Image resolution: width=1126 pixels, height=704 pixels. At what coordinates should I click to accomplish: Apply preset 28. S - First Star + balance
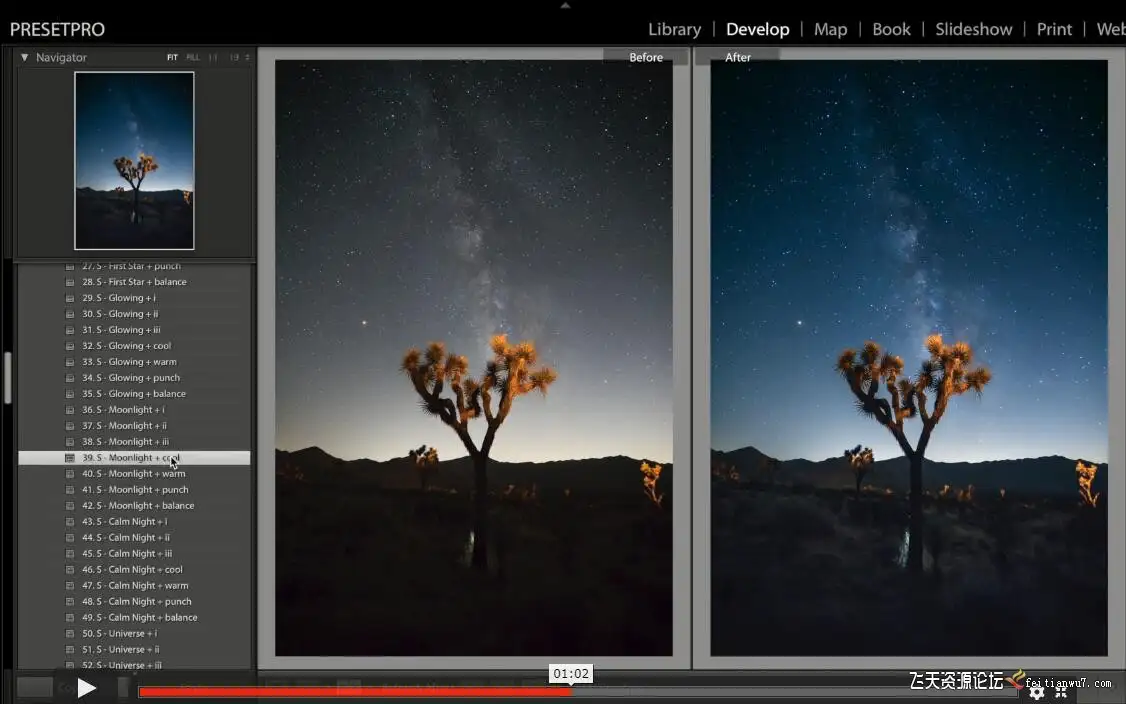[x=134, y=282]
